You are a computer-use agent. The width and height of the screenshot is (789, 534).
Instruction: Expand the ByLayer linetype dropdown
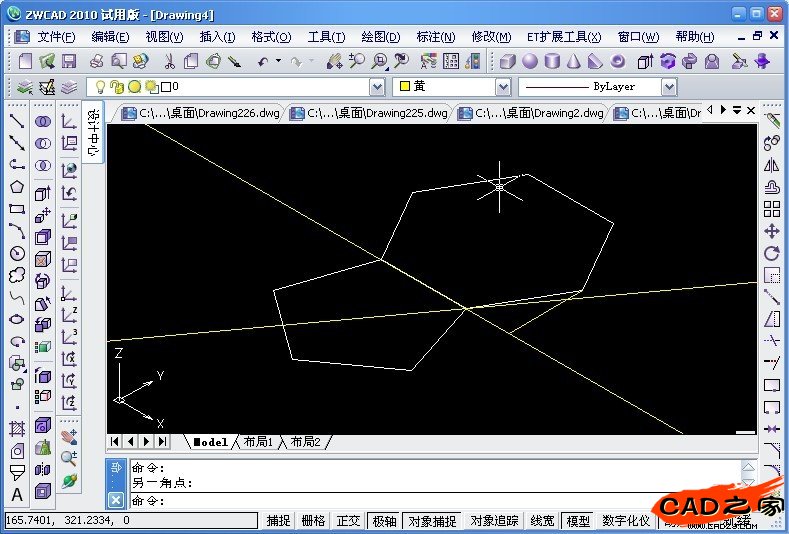click(669, 88)
